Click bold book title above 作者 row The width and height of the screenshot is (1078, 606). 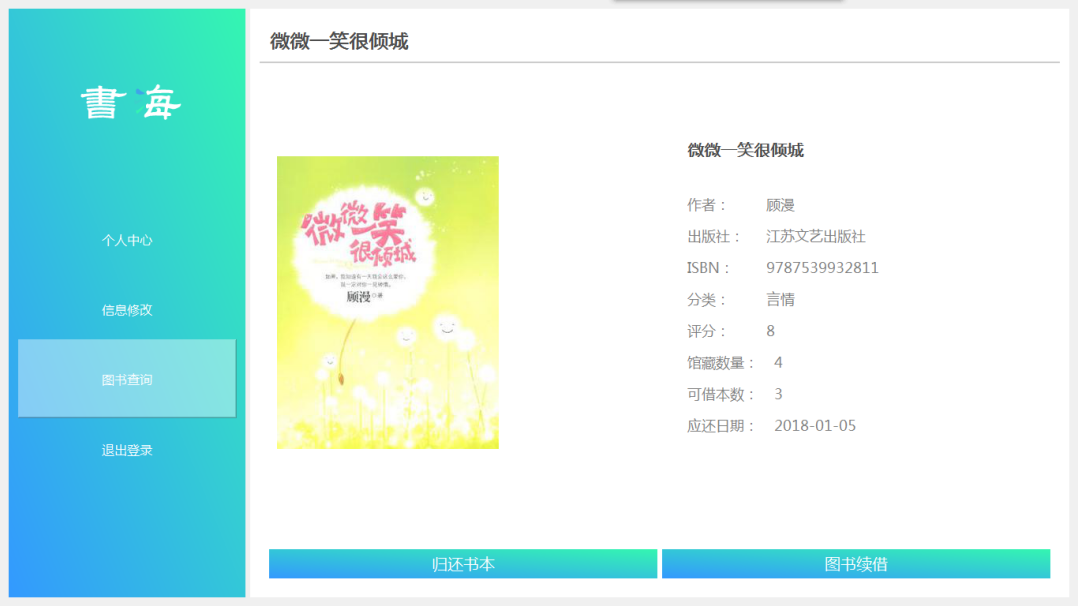coord(745,150)
